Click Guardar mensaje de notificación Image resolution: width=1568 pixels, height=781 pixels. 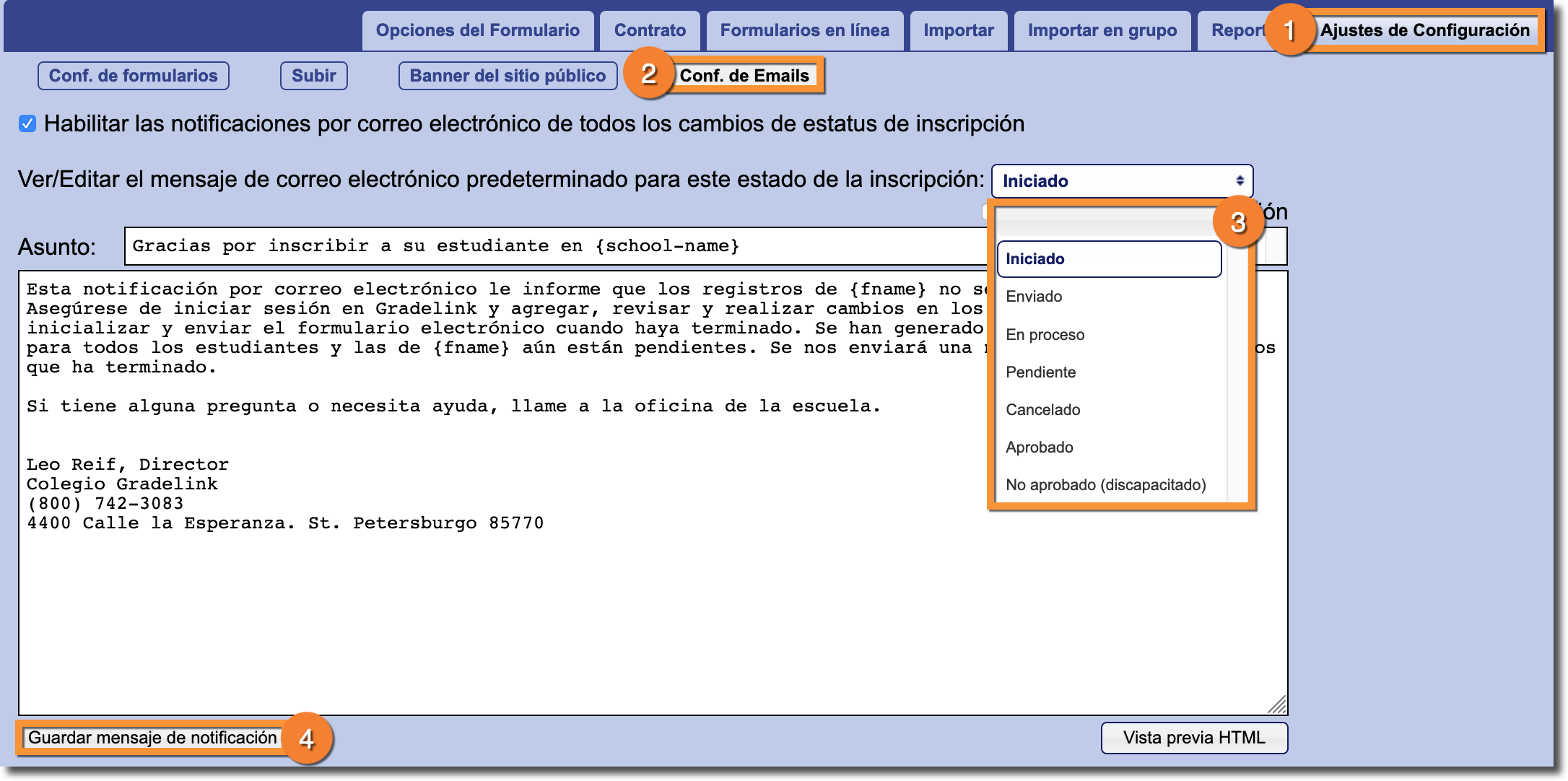point(152,738)
